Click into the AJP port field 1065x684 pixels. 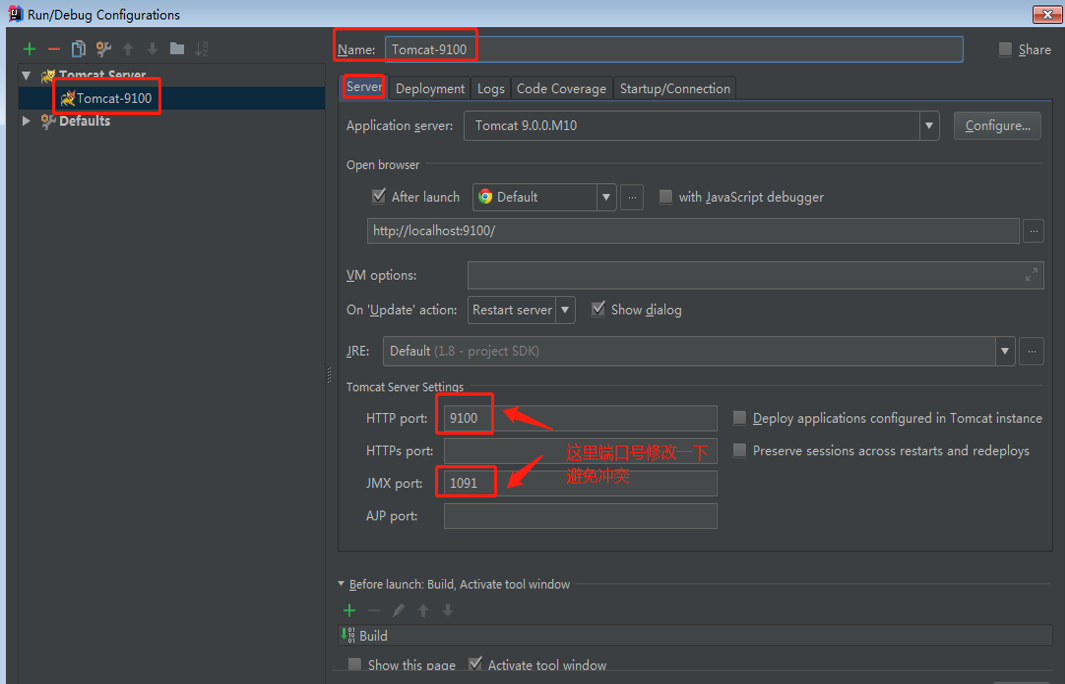pyautogui.click(x=581, y=516)
